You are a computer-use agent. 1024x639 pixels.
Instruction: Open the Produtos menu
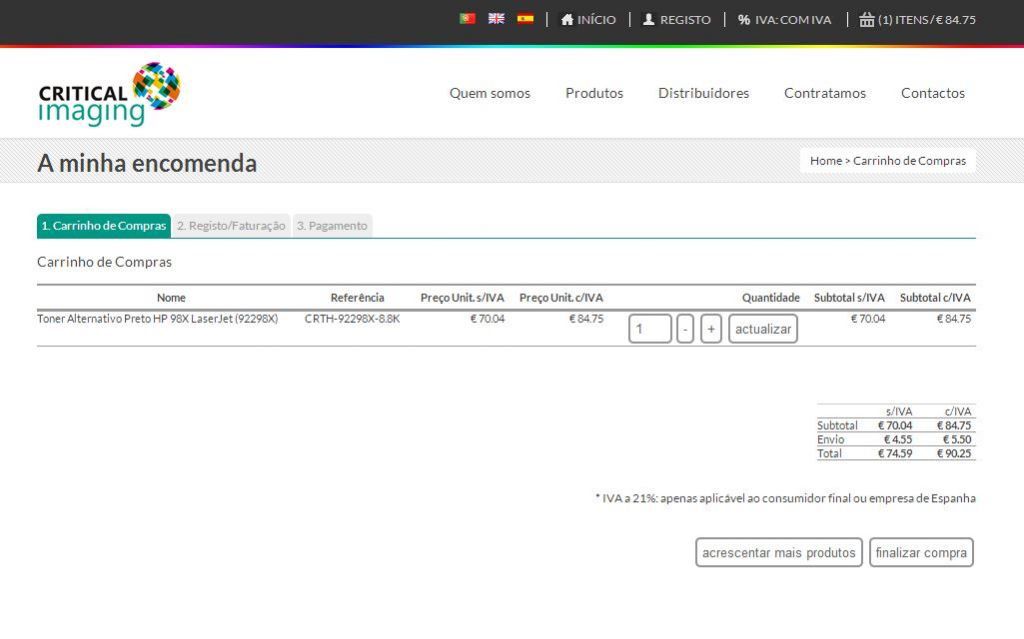[x=594, y=93]
